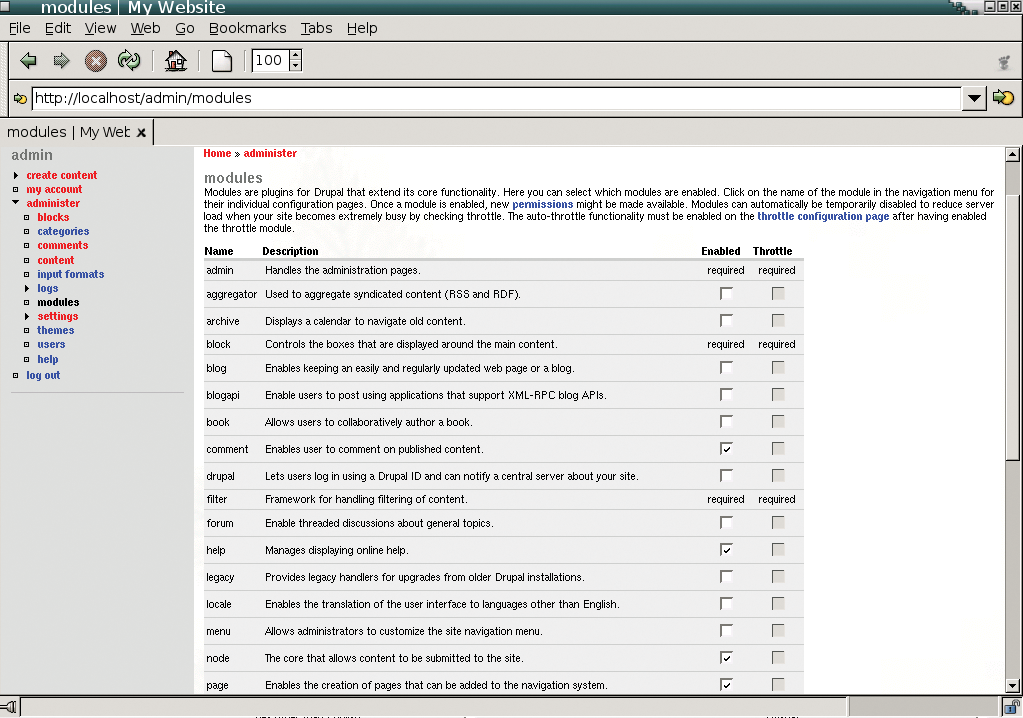
Task: Click the scrollbar up arrow
Action: [1013, 155]
